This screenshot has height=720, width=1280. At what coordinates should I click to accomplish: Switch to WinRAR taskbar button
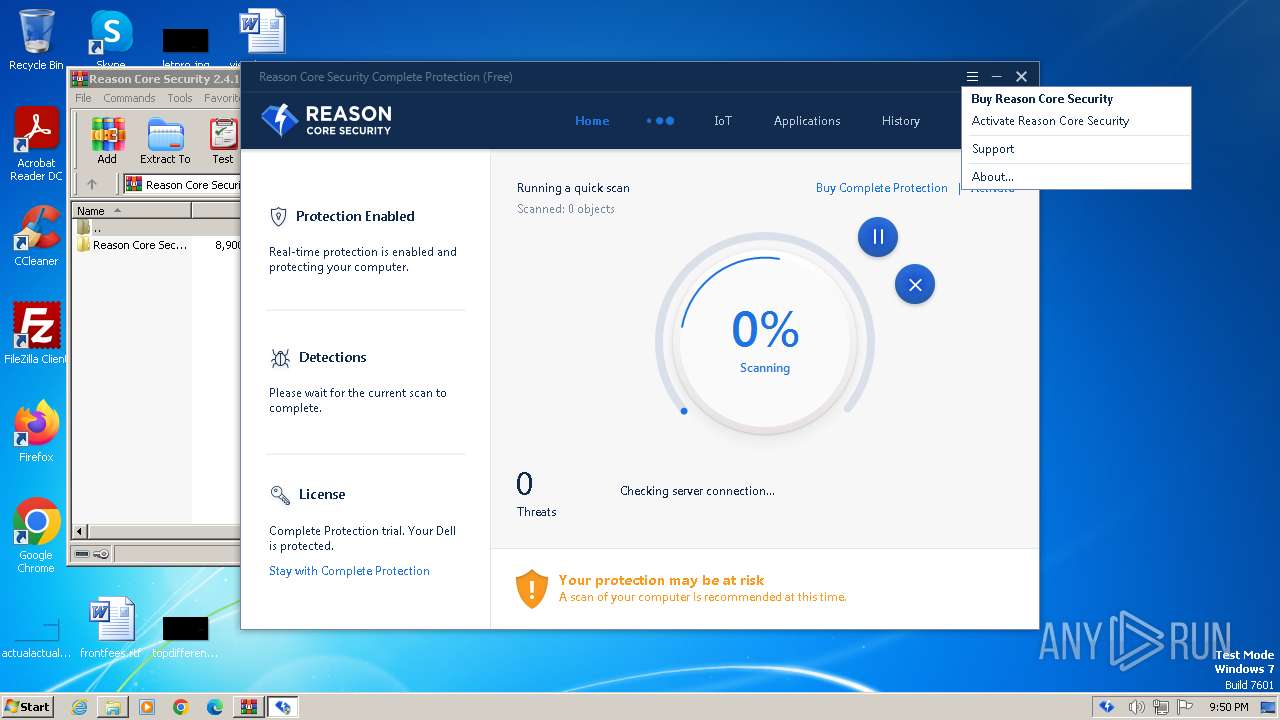(x=248, y=707)
